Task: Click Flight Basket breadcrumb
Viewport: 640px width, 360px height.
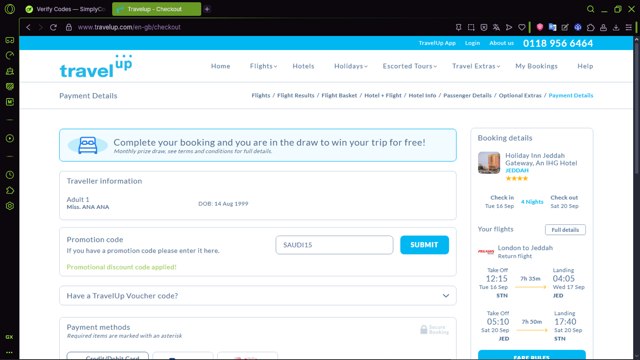Action: coord(339,96)
